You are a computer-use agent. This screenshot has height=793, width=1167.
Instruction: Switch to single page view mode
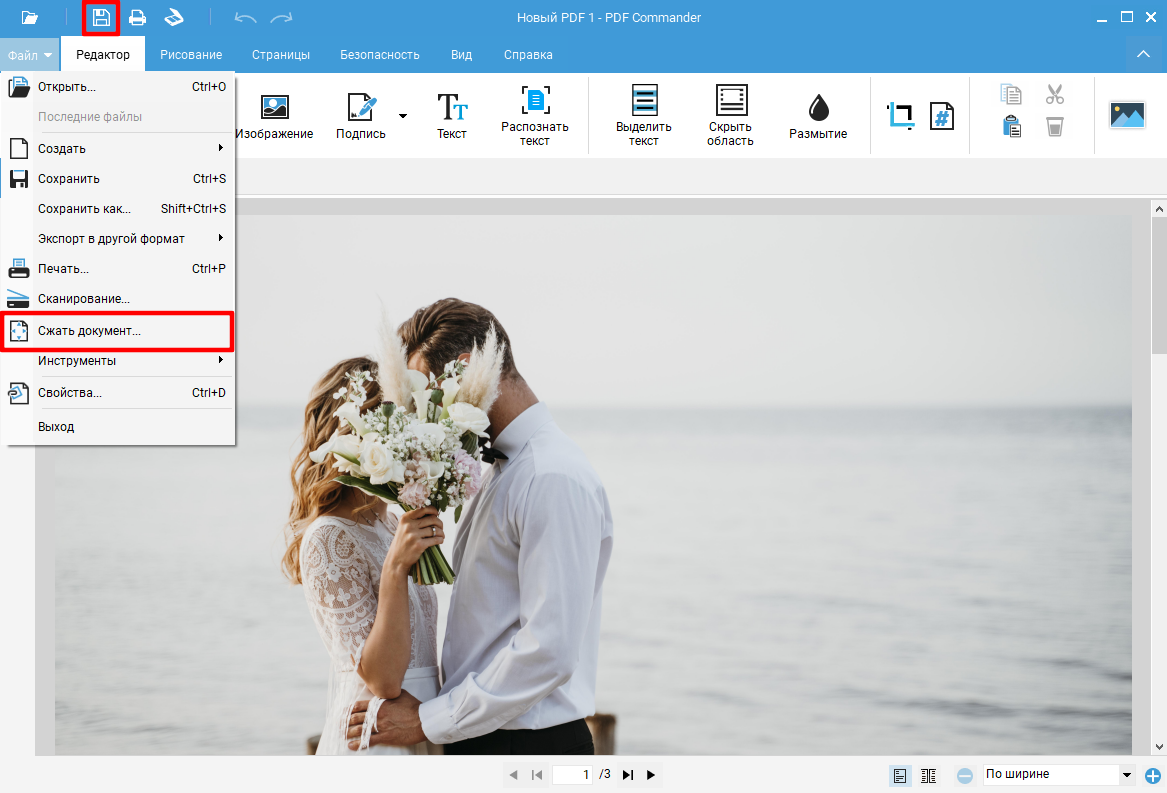[x=900, y=775]
